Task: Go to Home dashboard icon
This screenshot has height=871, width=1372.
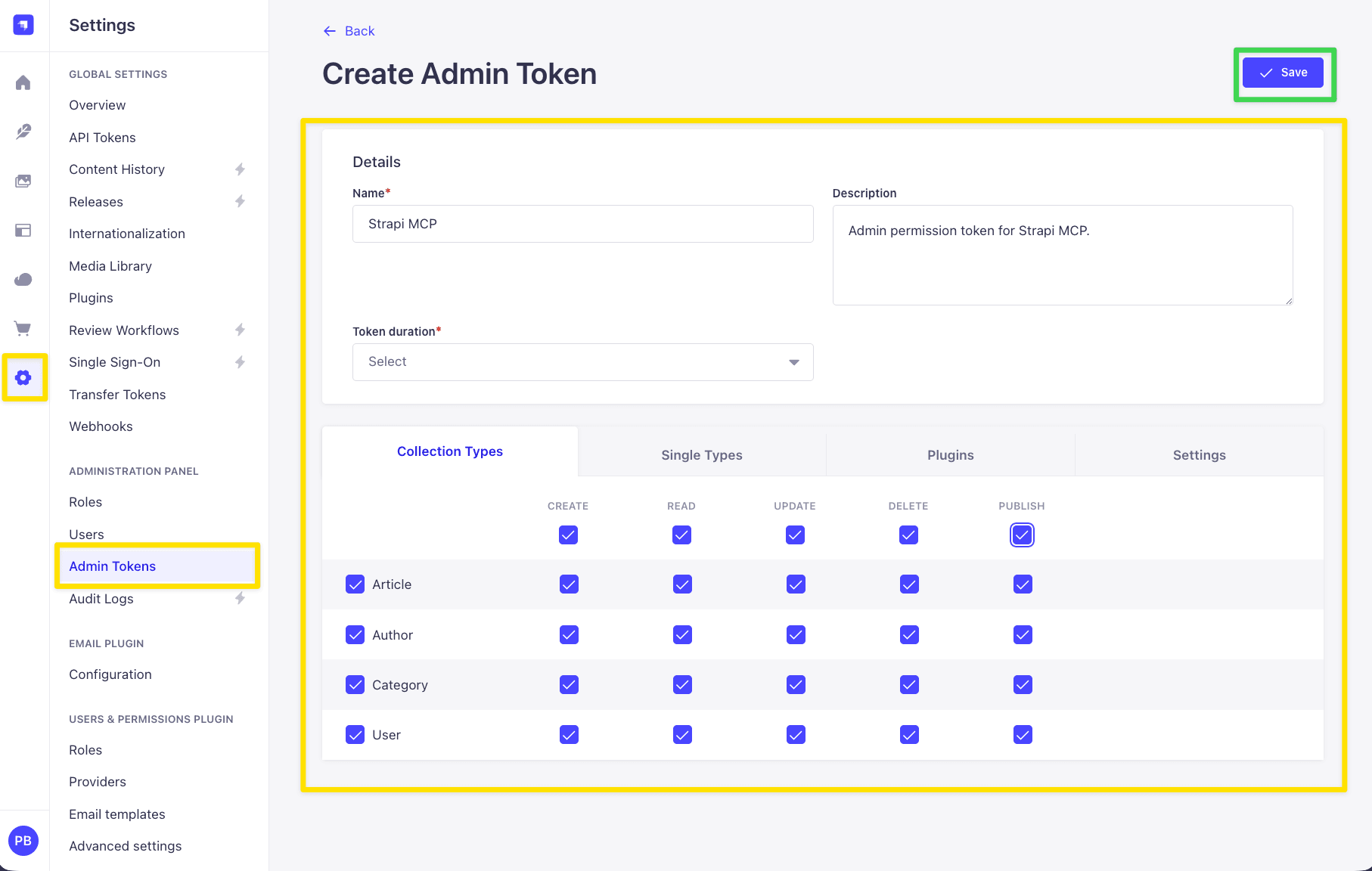Action: tap(23, 82)
